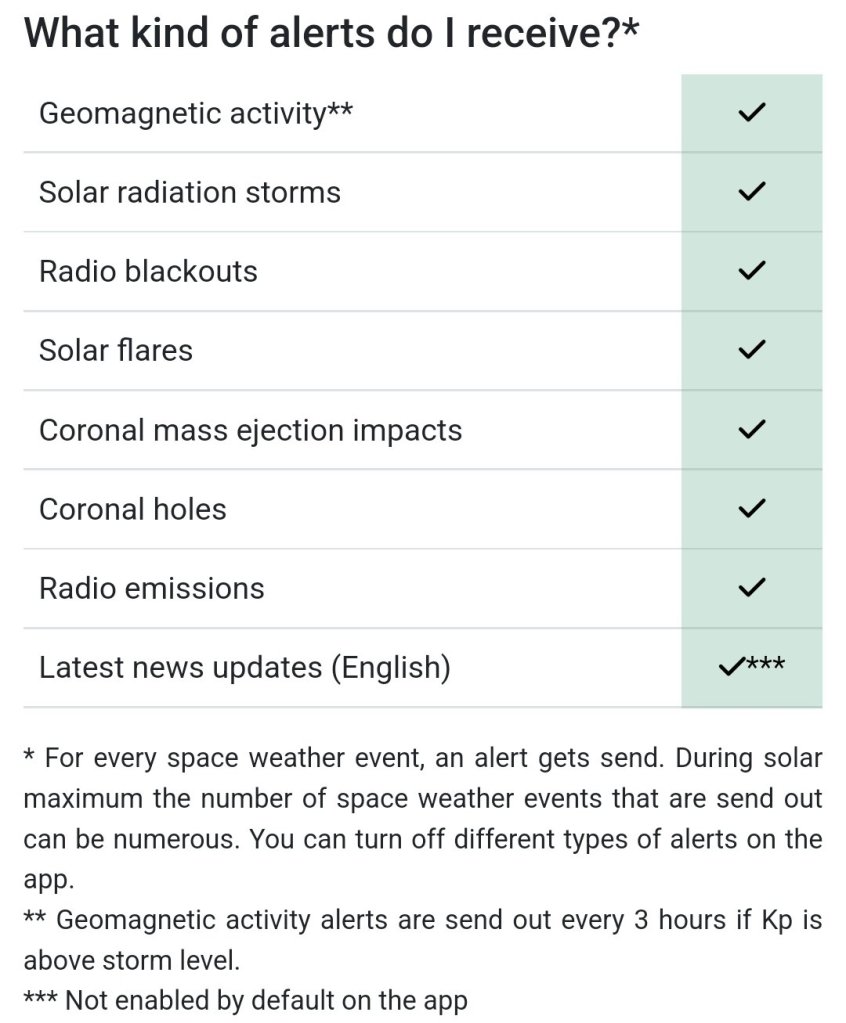Screen dimensions: 846x1023
Task: Click the "Not enabled by default" footnote
Action: point(246,1000)
